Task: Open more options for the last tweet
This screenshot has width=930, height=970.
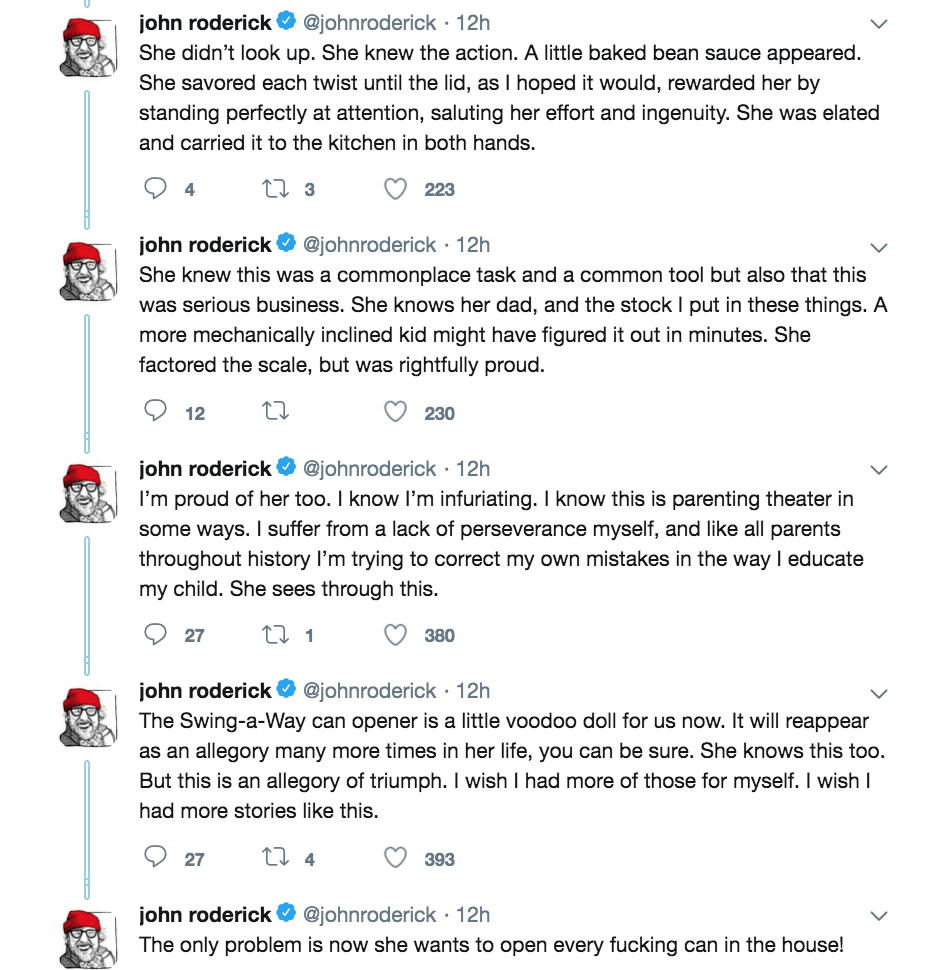Action: [879, 915]
